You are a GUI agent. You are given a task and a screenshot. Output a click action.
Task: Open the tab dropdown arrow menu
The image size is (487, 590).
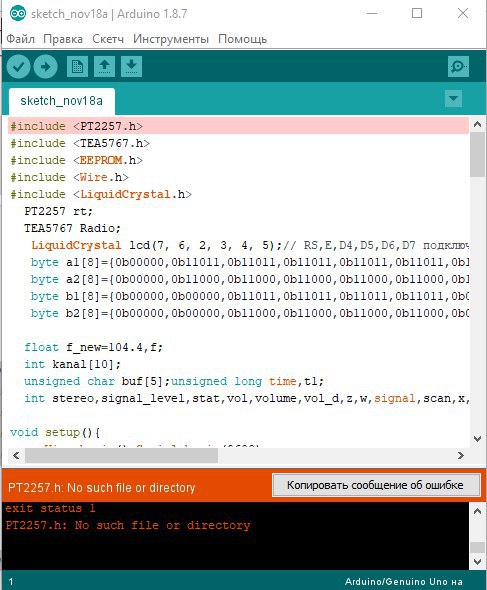point(453,99)
